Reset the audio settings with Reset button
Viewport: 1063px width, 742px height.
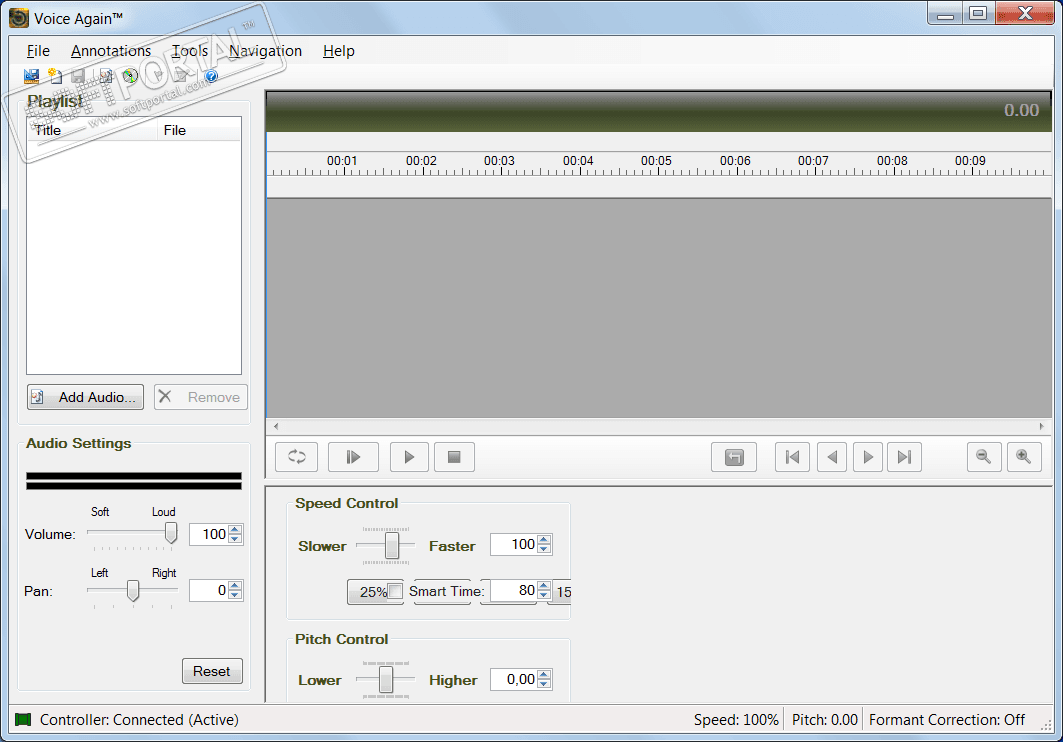212,671
